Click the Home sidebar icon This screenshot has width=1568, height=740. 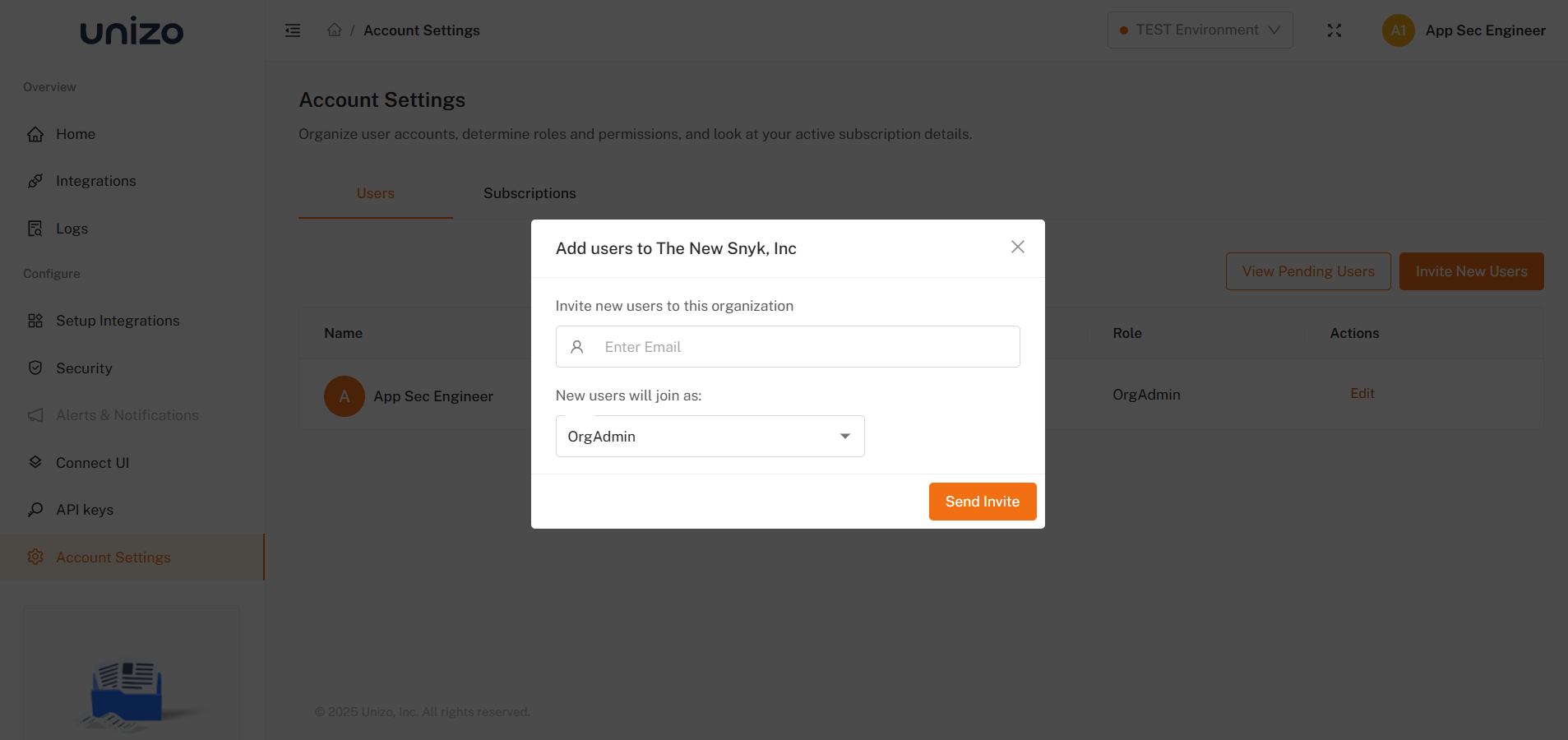35,134
